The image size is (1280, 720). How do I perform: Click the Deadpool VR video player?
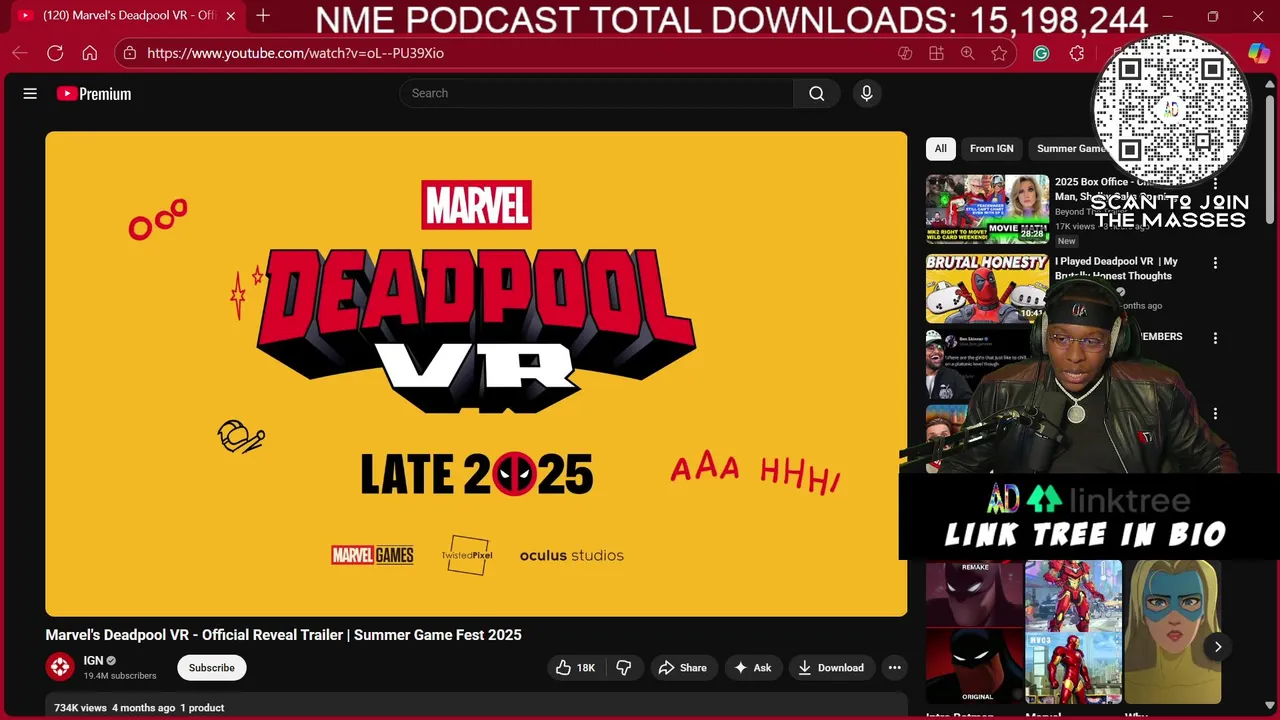pos(476,374)
